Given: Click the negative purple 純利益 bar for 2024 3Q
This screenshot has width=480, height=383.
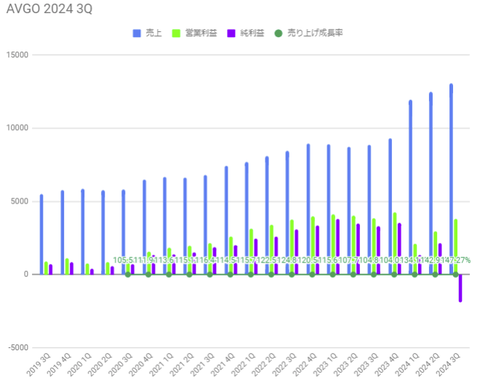Looking at the screenshot, I should point(460,288).
